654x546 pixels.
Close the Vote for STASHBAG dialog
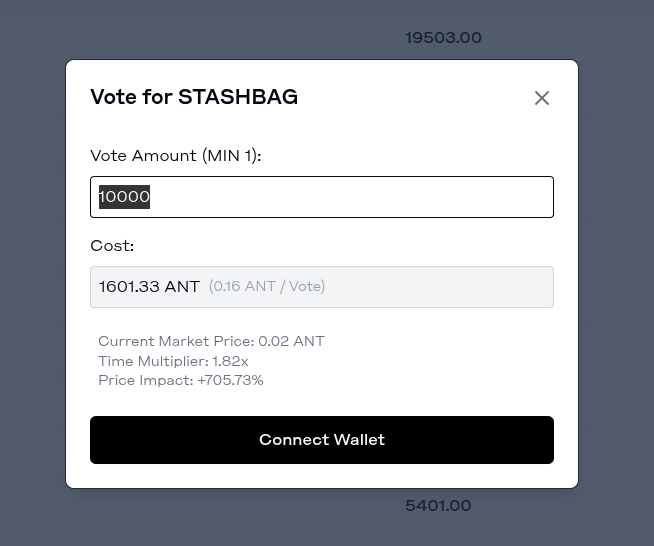point(542,98)
